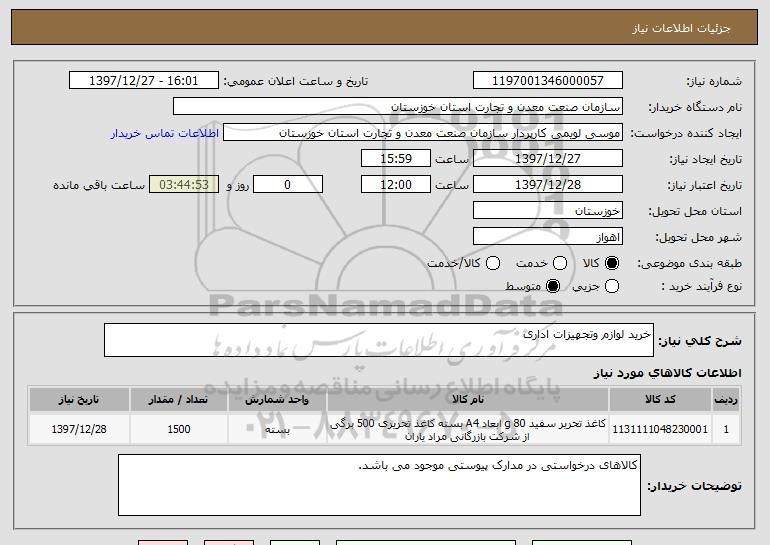Click the row number 1 cell
770x545 pixels.
[726, 429]
